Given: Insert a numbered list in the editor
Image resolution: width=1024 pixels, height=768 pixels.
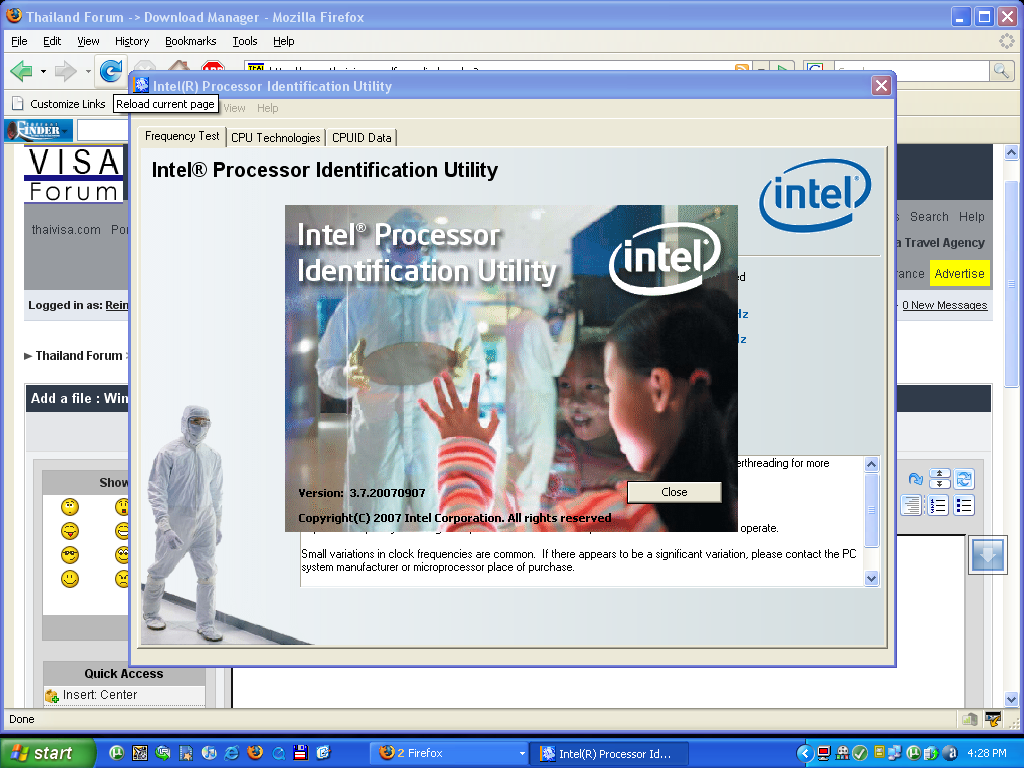Looking at the screenshot, I should coord(938,505).
